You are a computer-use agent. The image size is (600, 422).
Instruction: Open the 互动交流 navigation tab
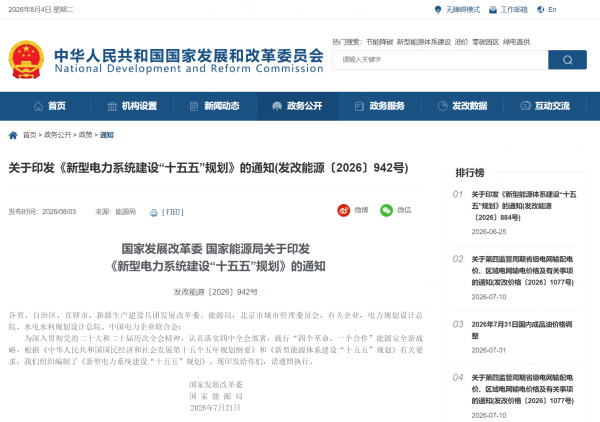[545, 106]
